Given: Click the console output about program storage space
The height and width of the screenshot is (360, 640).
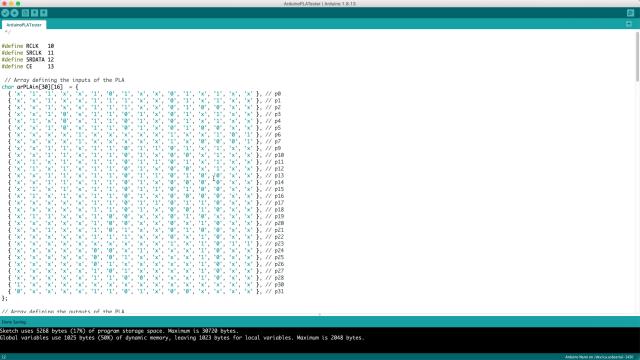Looking at the screenshot, I should click(119, 331).
